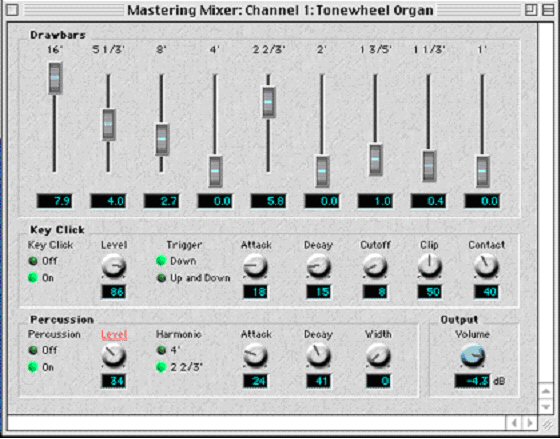Select the 5 1/3' value field showing 4.0
The width and height of the screenshot is (560, 439).
pos(108,201)
